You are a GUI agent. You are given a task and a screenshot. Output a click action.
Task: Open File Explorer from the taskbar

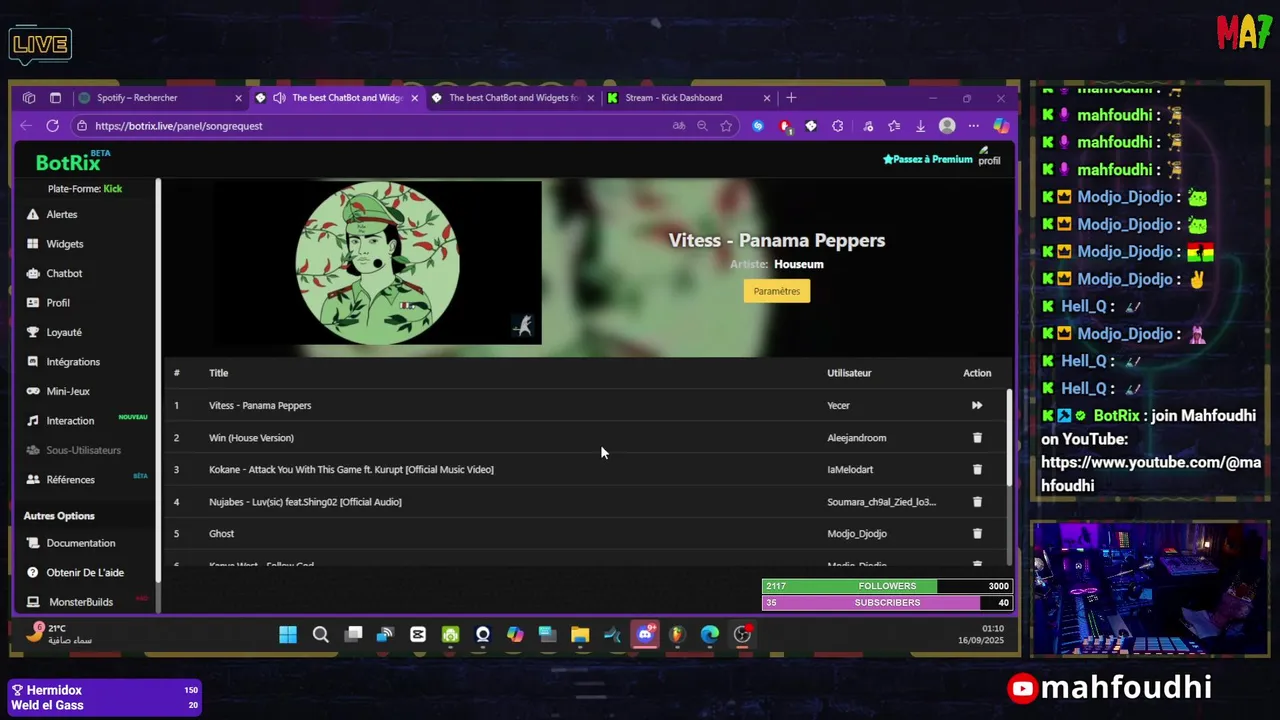[580, 635]
